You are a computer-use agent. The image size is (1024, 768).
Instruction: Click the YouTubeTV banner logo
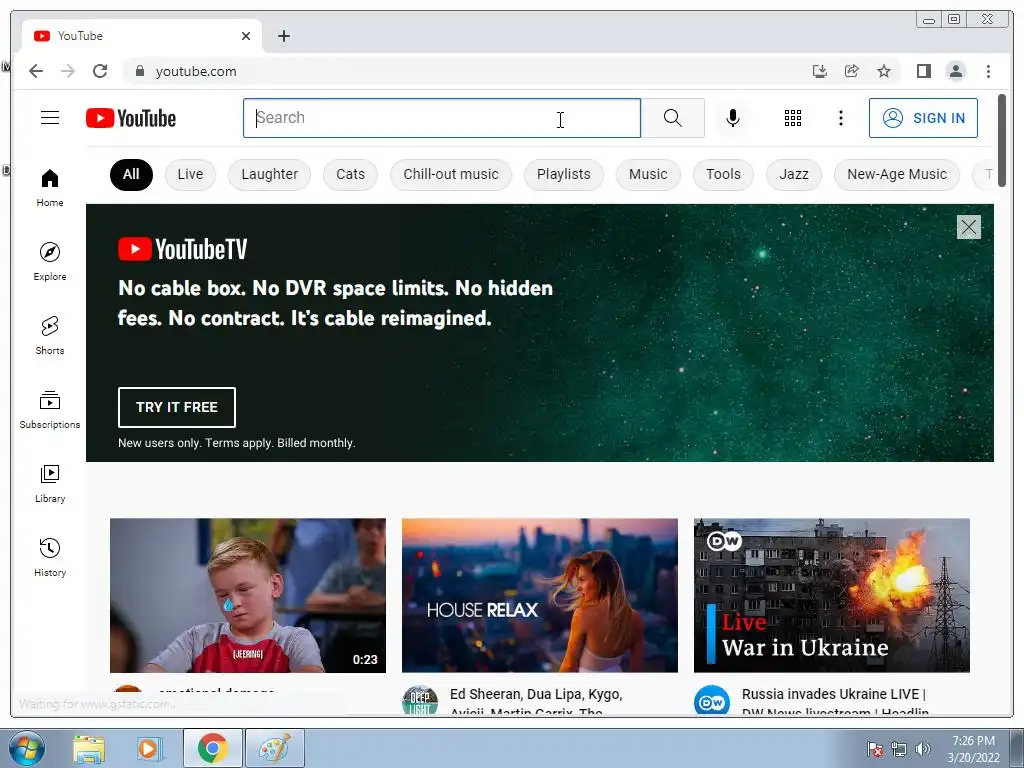[x=182, y=249]
